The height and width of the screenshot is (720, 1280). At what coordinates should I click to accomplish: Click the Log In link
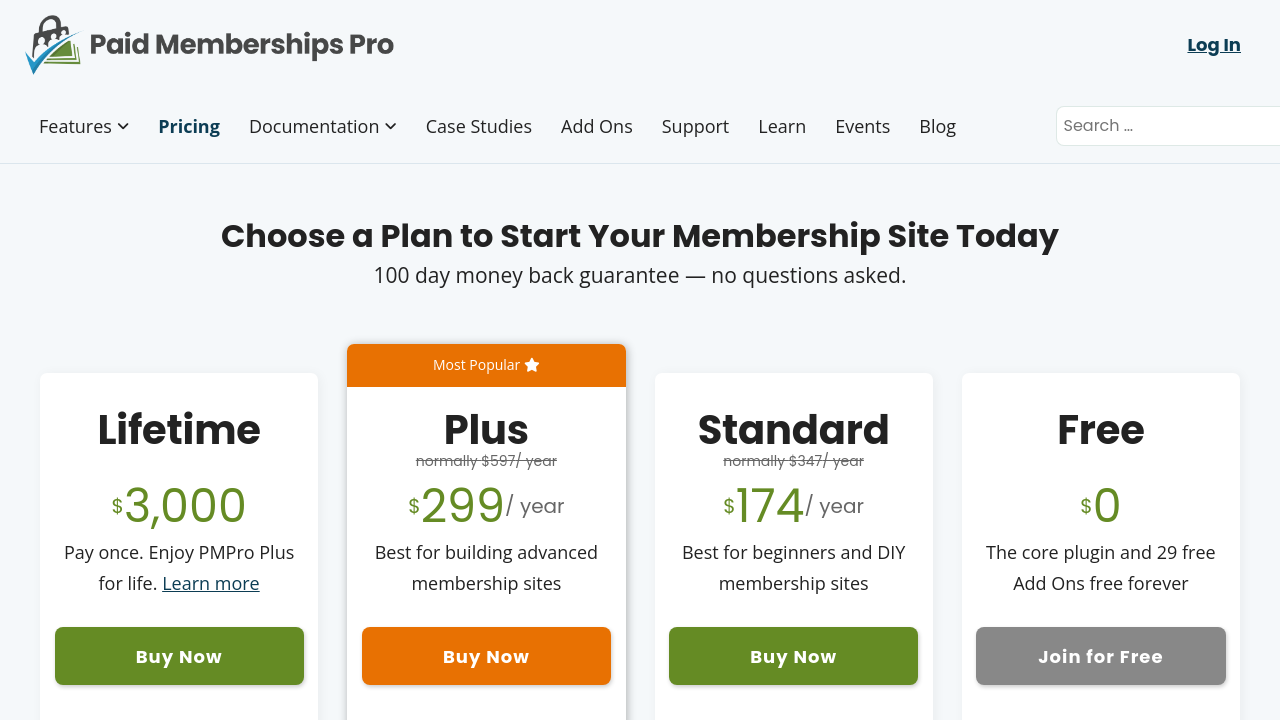point(1213,45)
